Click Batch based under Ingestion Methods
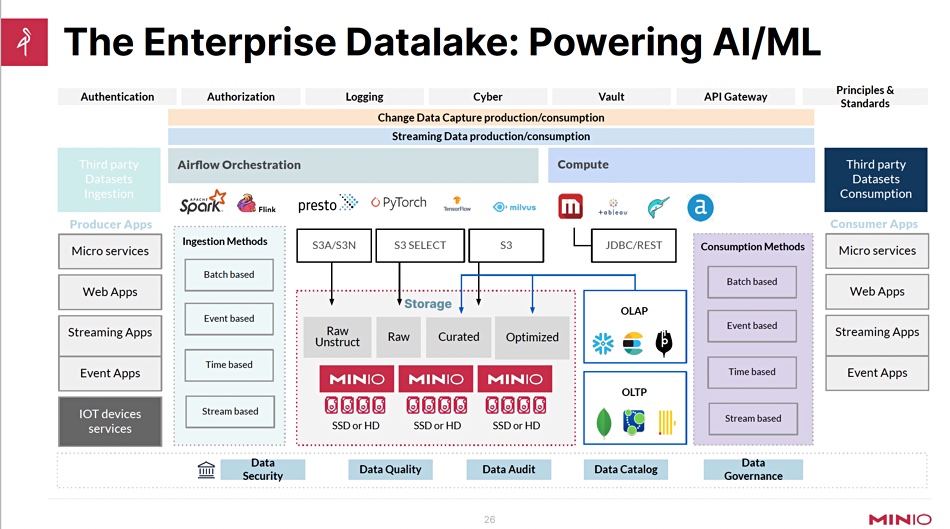 [x=229, y=274]
